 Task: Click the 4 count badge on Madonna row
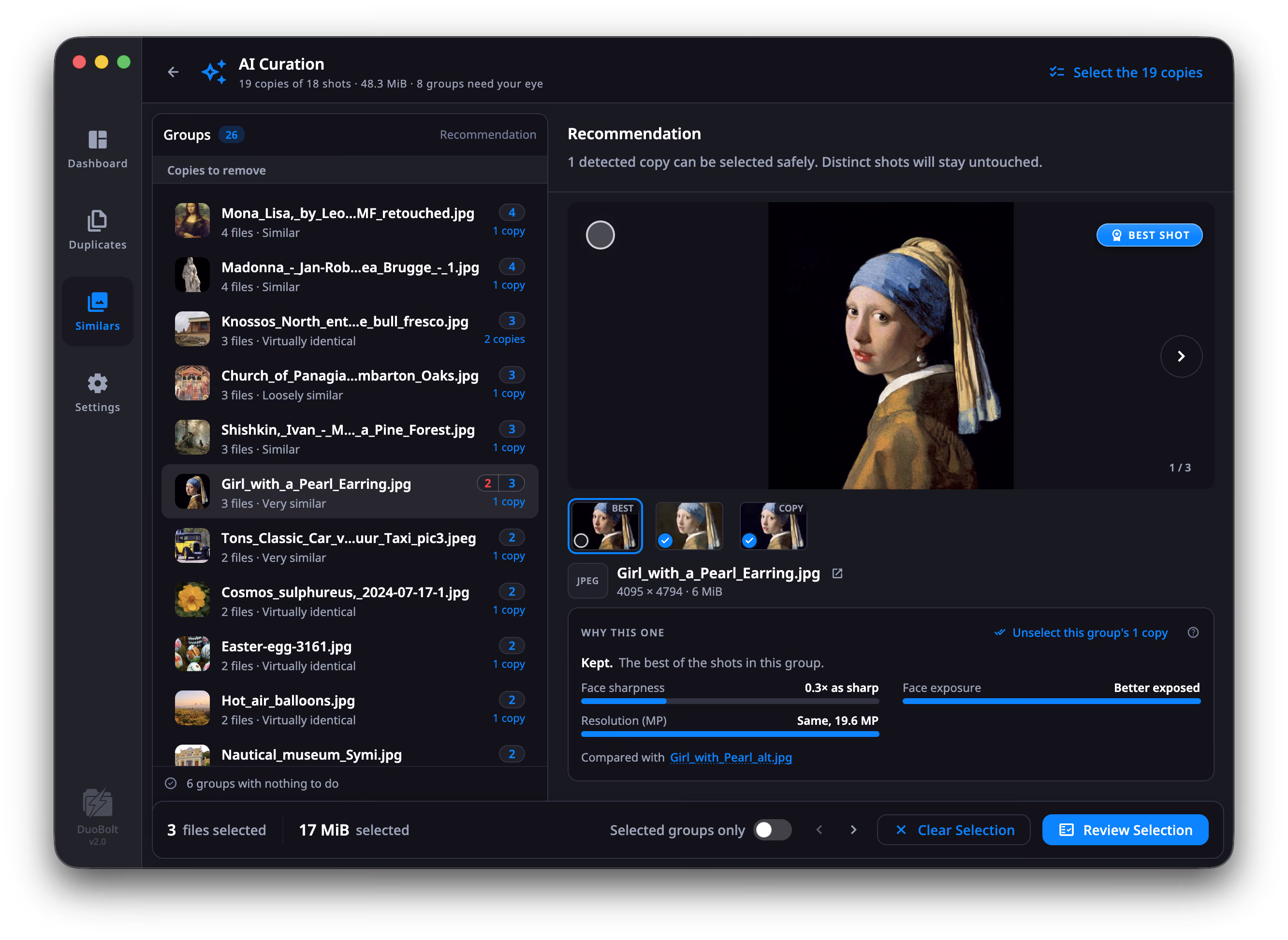(512, 267)
